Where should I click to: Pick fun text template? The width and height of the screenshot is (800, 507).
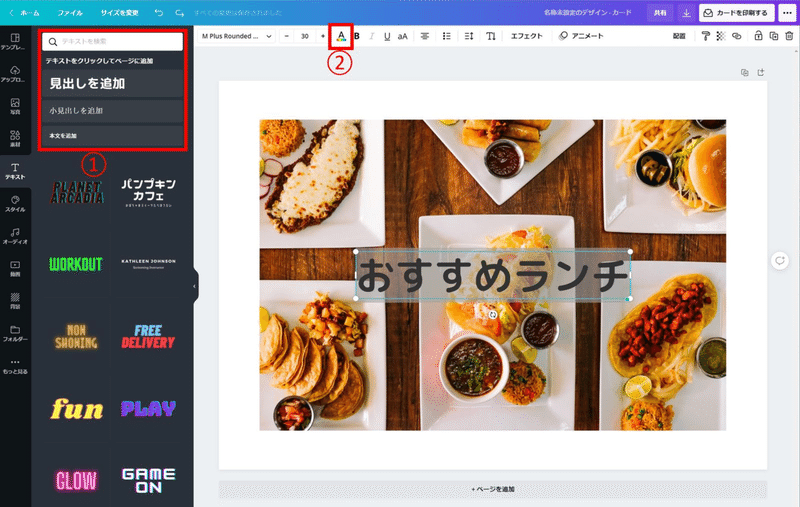77,409
